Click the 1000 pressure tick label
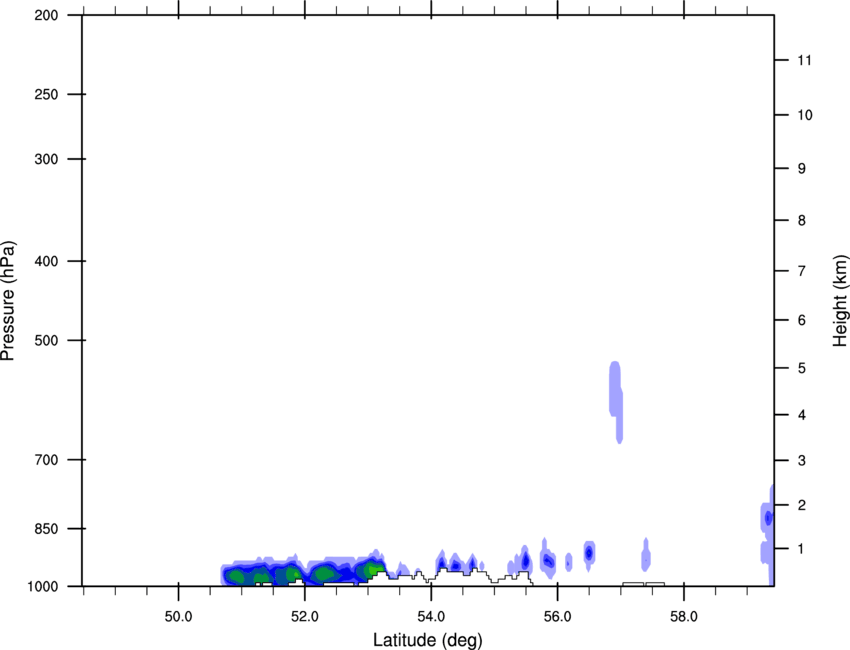This screenshot has width=850, height=650. pos(42,586)
